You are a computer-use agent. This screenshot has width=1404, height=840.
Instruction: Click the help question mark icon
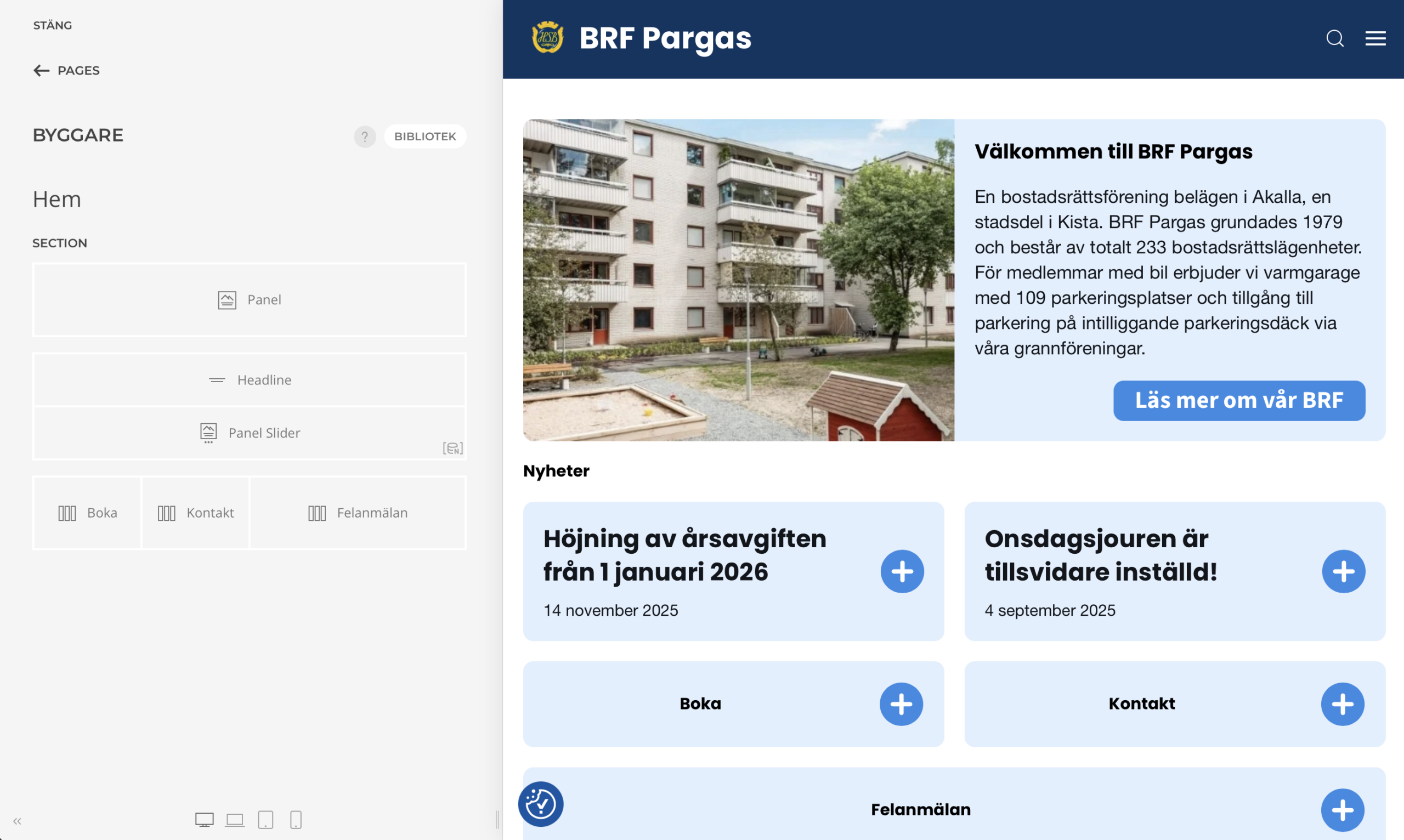365,137
